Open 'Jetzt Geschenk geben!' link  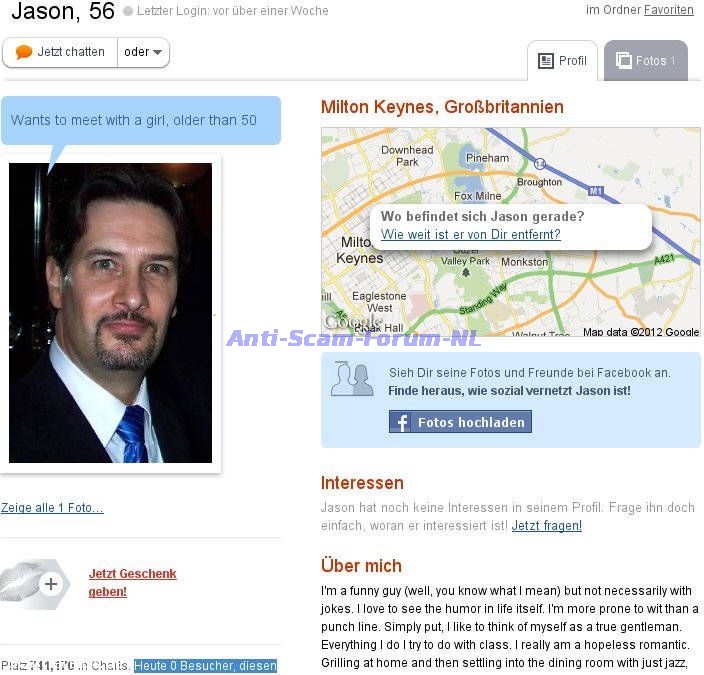[x=132, y=582]
